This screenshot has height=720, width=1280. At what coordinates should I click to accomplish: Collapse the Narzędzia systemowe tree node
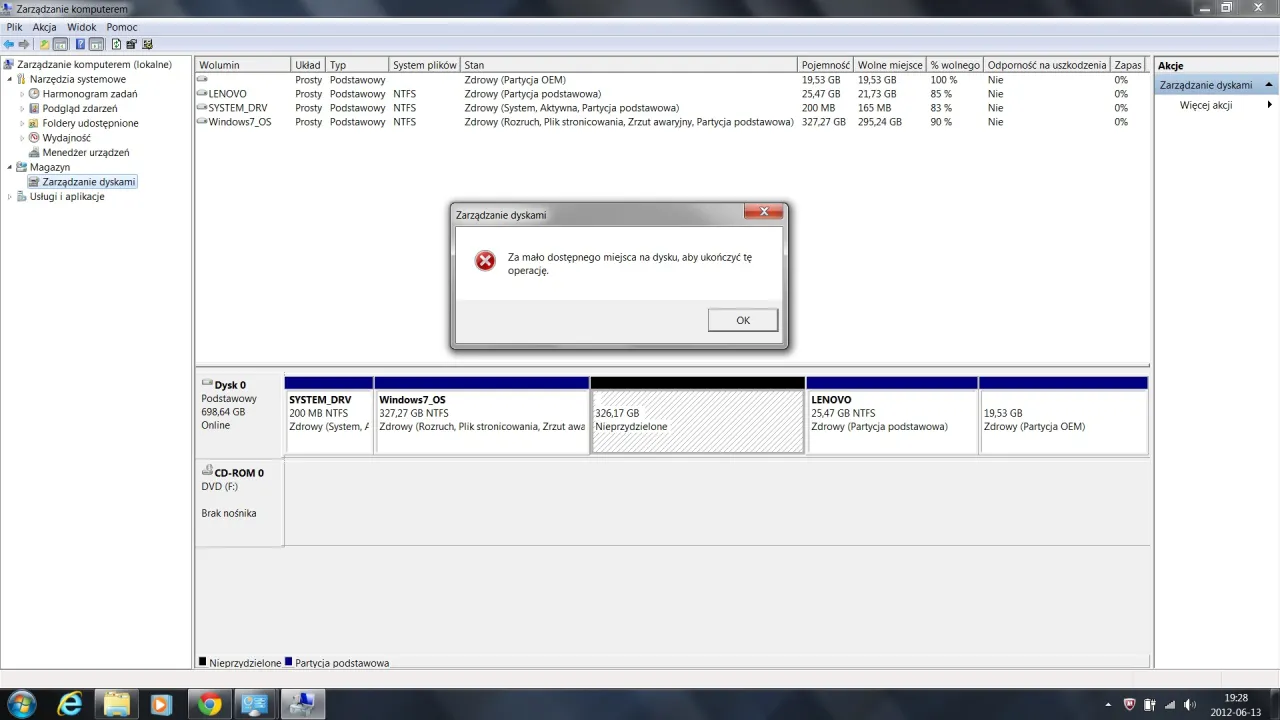tap(10, 79)
